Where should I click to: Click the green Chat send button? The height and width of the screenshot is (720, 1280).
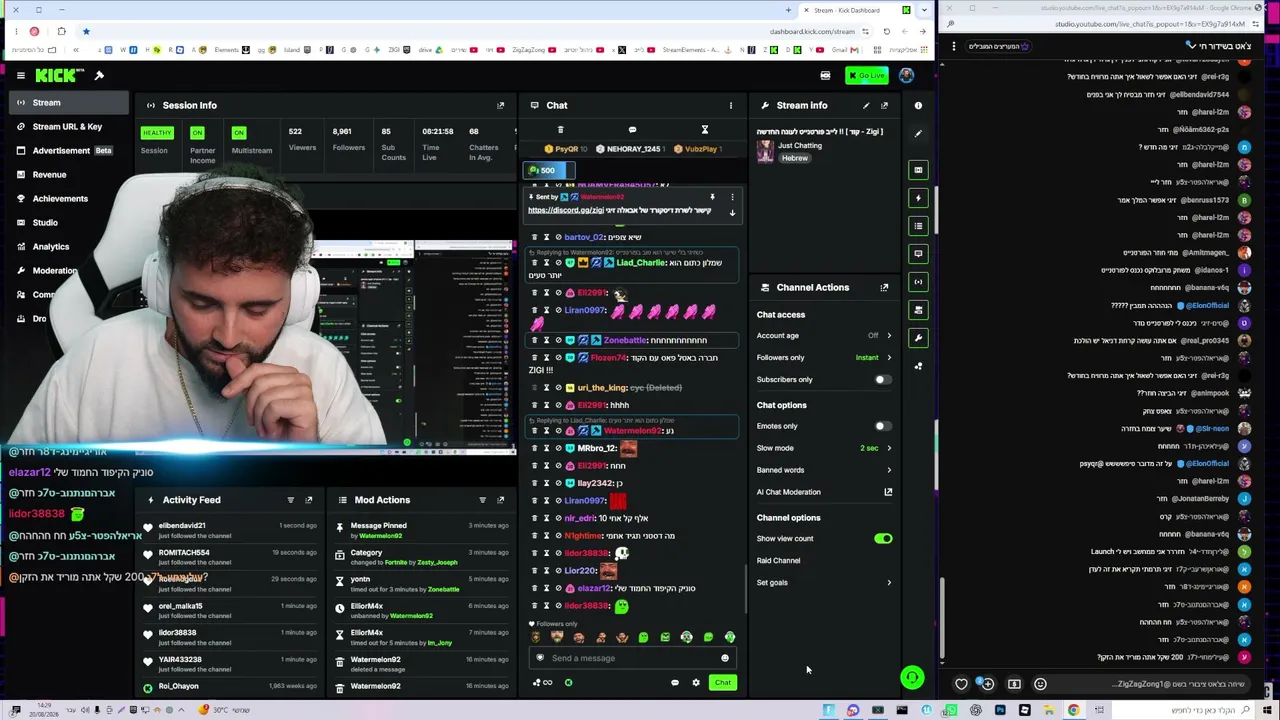pyautogui.click(x=722, y=683)
